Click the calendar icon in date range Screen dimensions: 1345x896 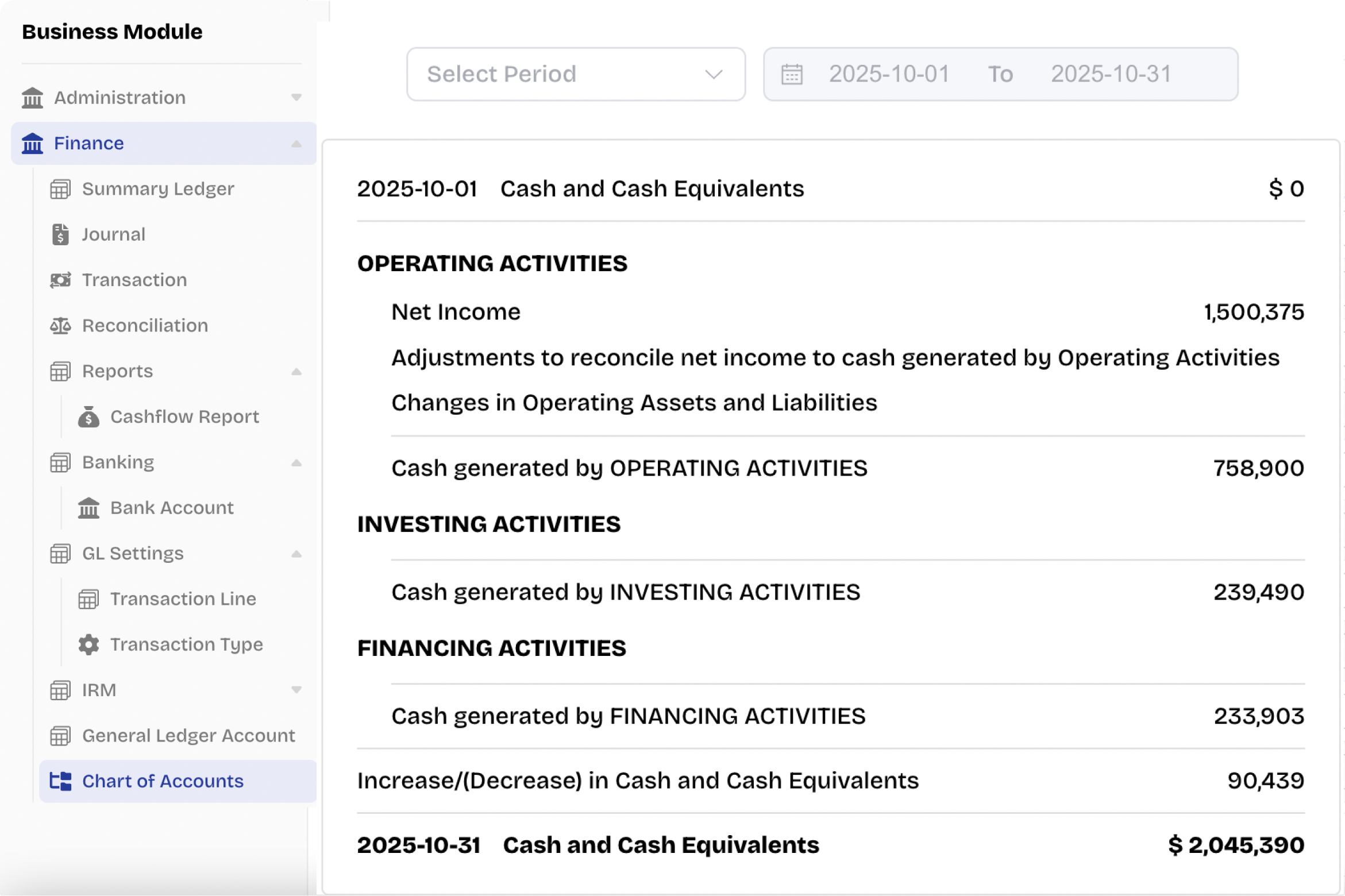click(792, 75)
